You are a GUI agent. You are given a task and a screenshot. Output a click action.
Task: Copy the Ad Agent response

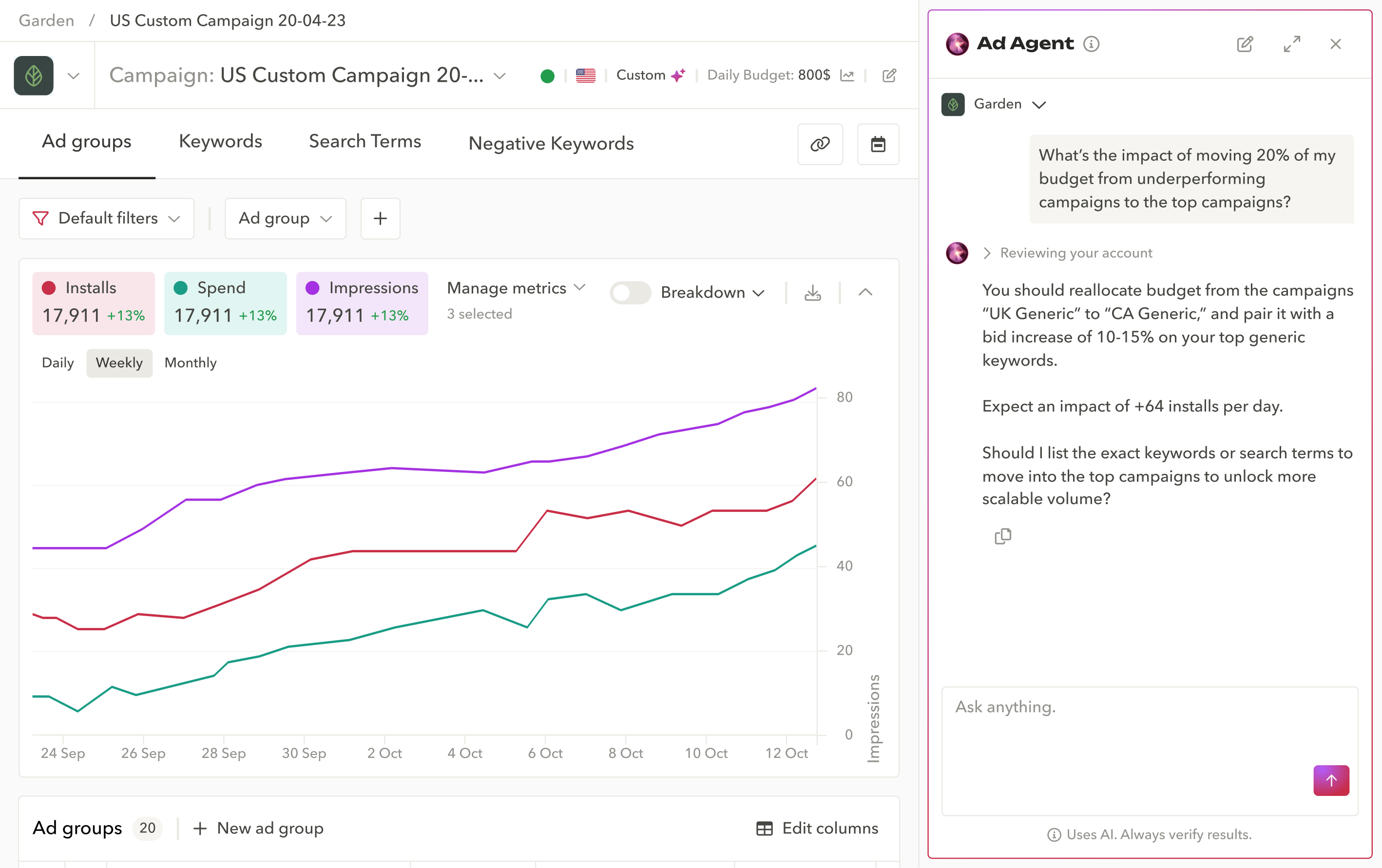(1003, 536)
